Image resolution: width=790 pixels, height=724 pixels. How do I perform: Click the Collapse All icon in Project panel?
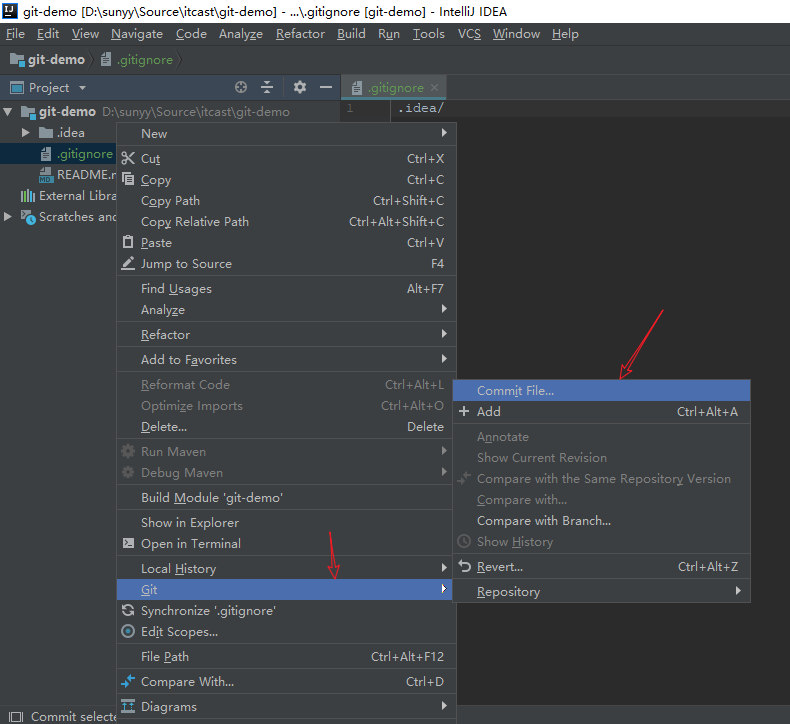click(x=267, y=88)
